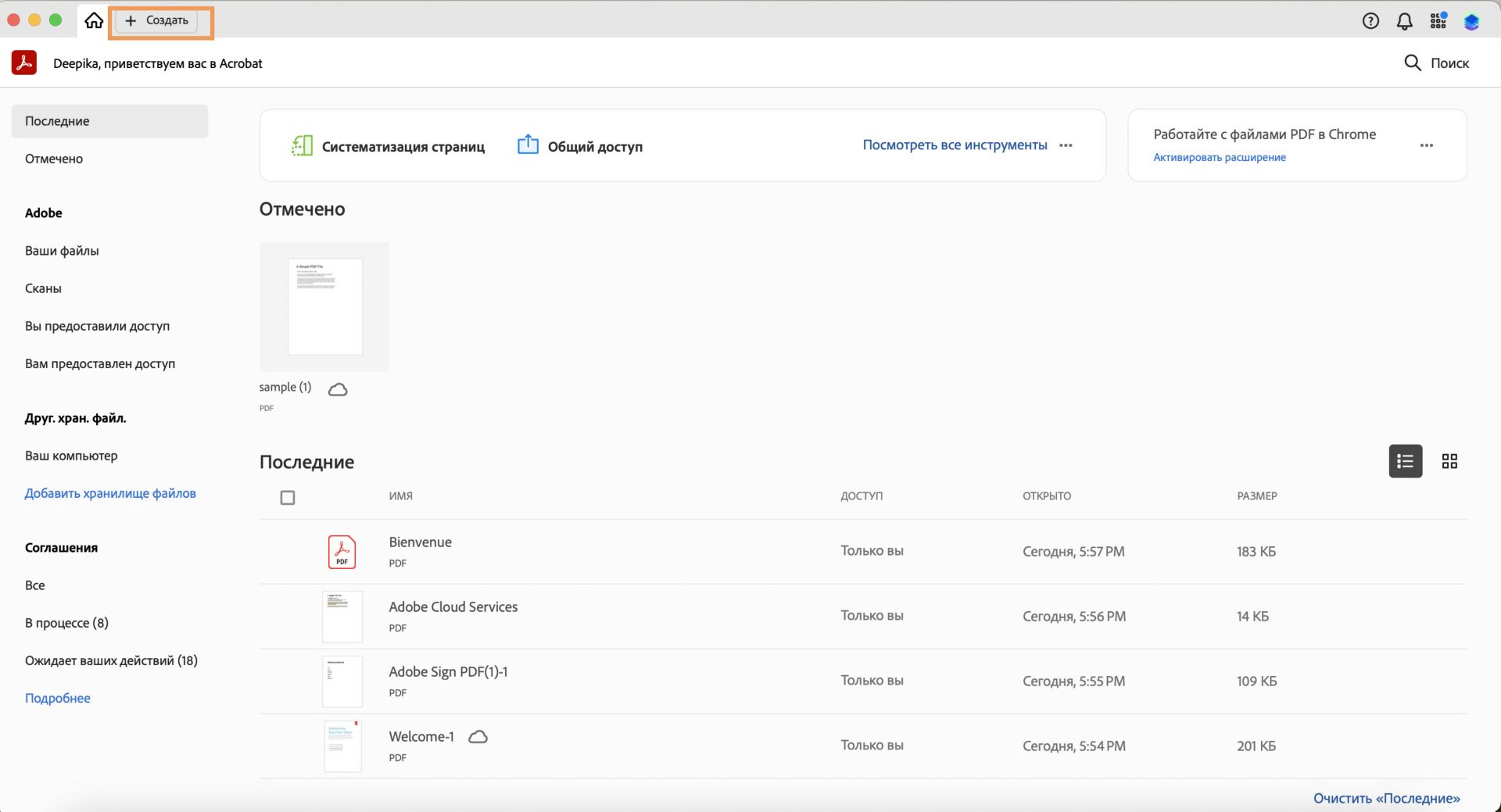Viewport: 1501px width, 812px height.
Task: Switch recent files to list view
Action: [1405, 461]
